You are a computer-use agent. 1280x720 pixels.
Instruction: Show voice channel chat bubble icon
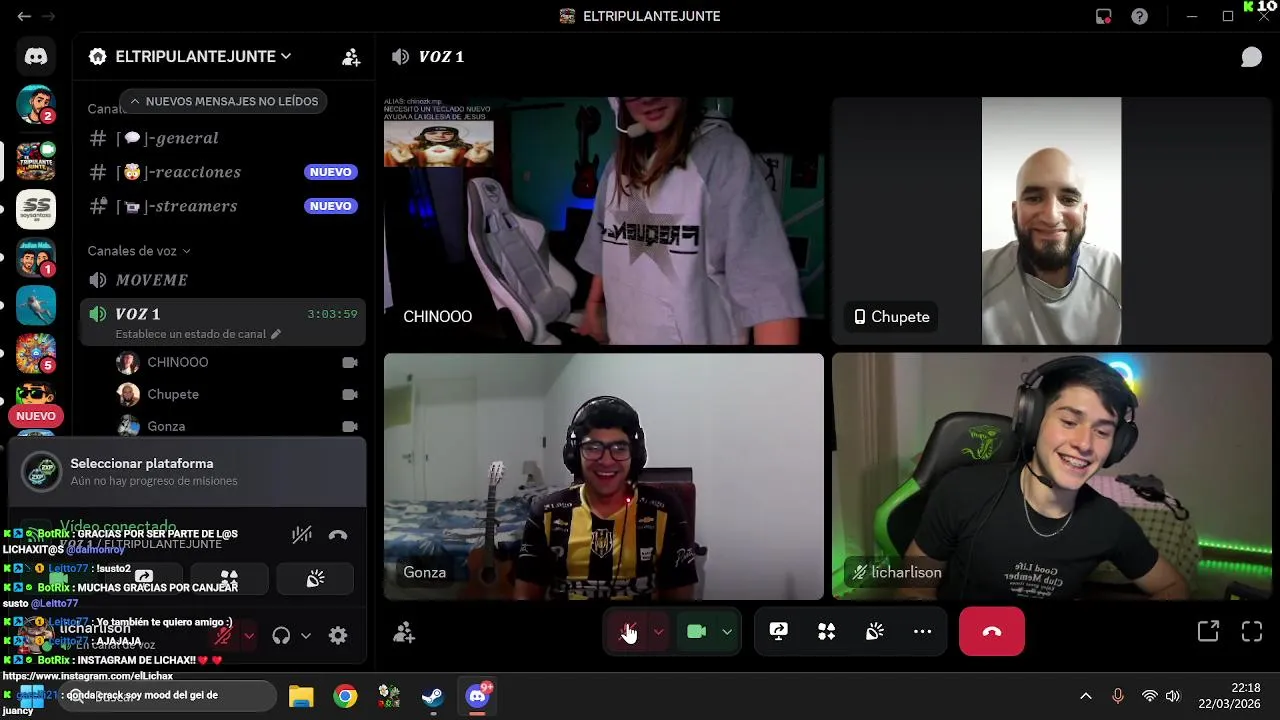[1251, 57]
